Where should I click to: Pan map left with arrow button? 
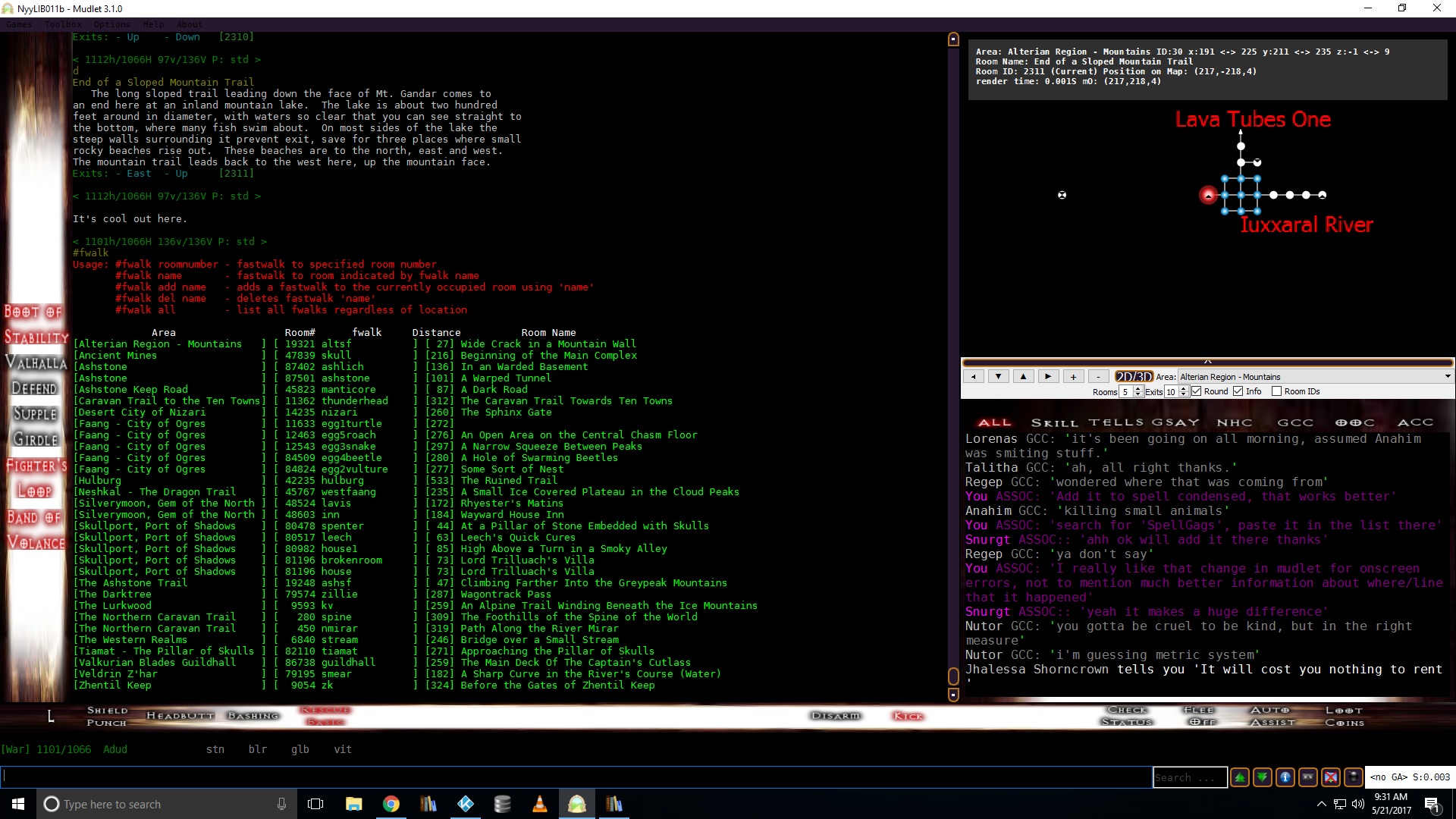coord(974,376)
